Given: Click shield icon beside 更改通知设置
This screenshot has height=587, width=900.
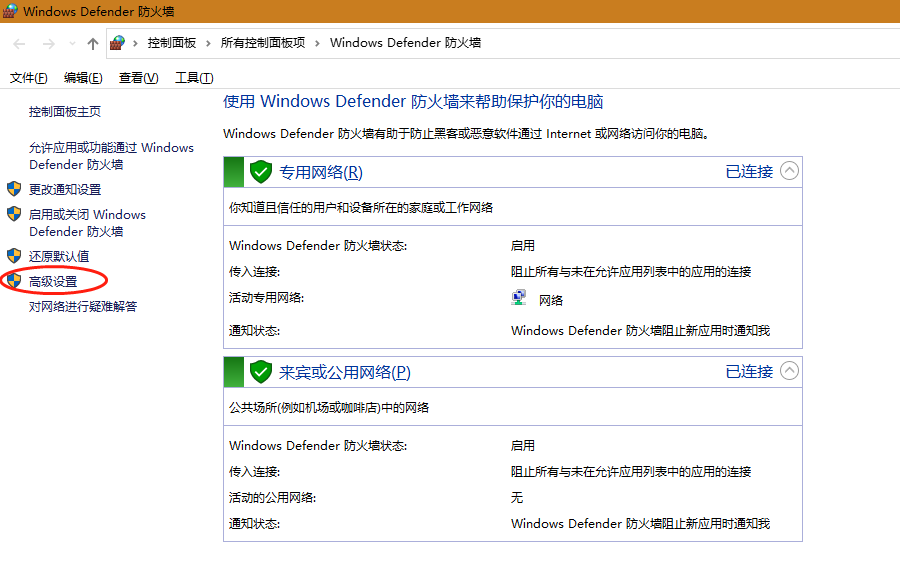Looking at the screenshot, I should 14,189.
